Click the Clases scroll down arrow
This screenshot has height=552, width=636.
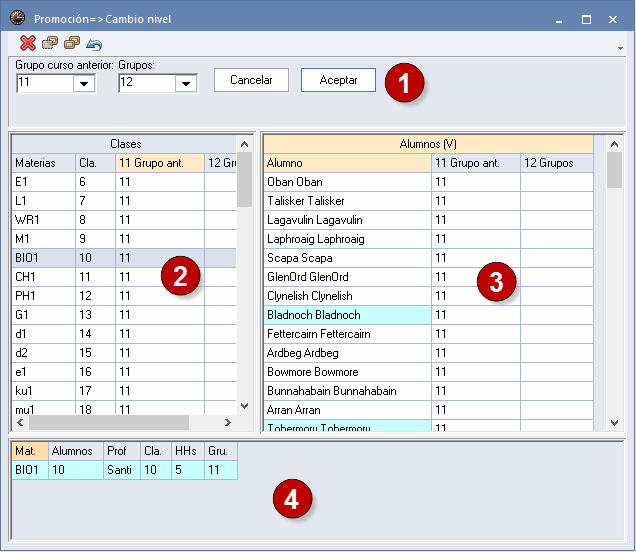245,406
